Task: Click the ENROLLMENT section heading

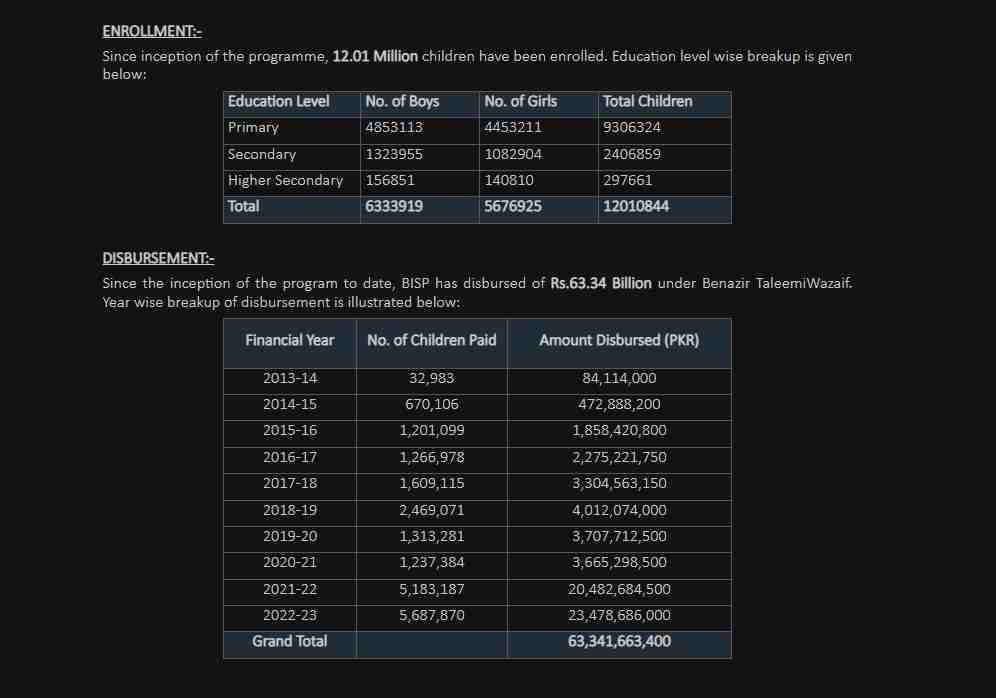Action: [152, 32]
